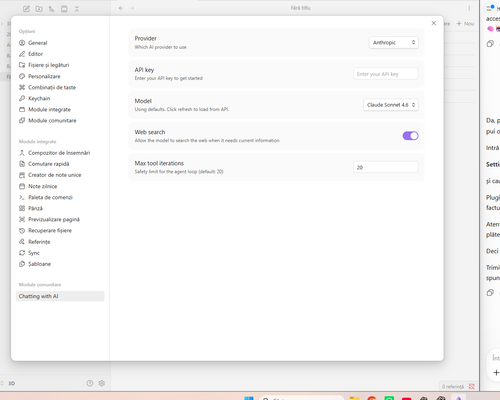Click the new folder icon in Obsidian toolbar
This screenshot has width=500, height=400.
[39, 9]
